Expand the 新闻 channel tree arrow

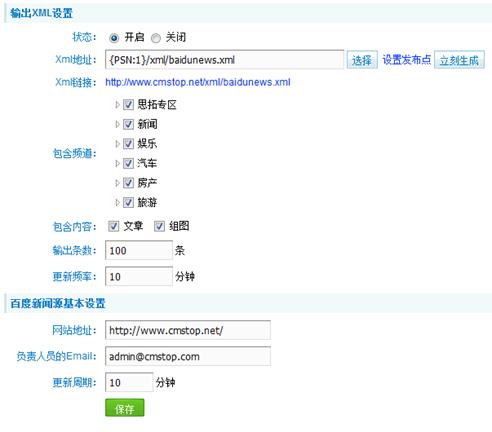pos(117,124)
